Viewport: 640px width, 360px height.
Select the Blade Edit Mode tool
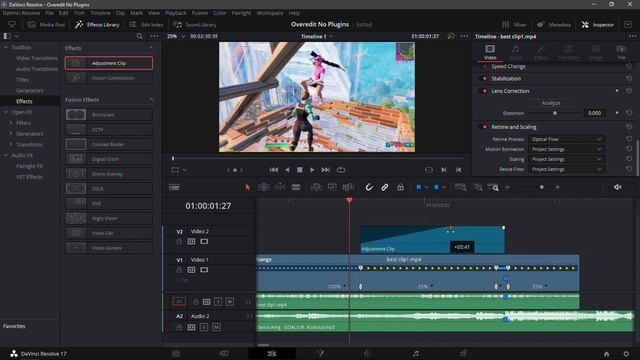click(x=296, y=187)
